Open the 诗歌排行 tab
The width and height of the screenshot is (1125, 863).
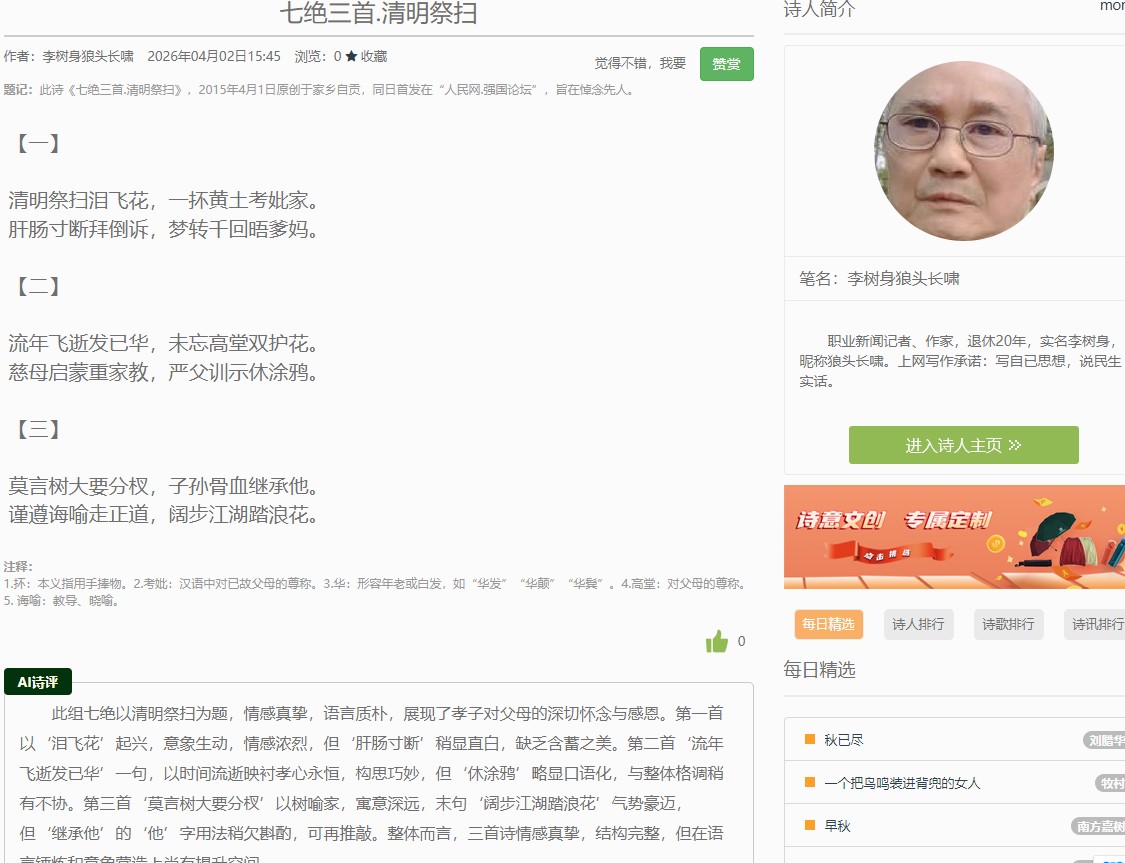1008,625
